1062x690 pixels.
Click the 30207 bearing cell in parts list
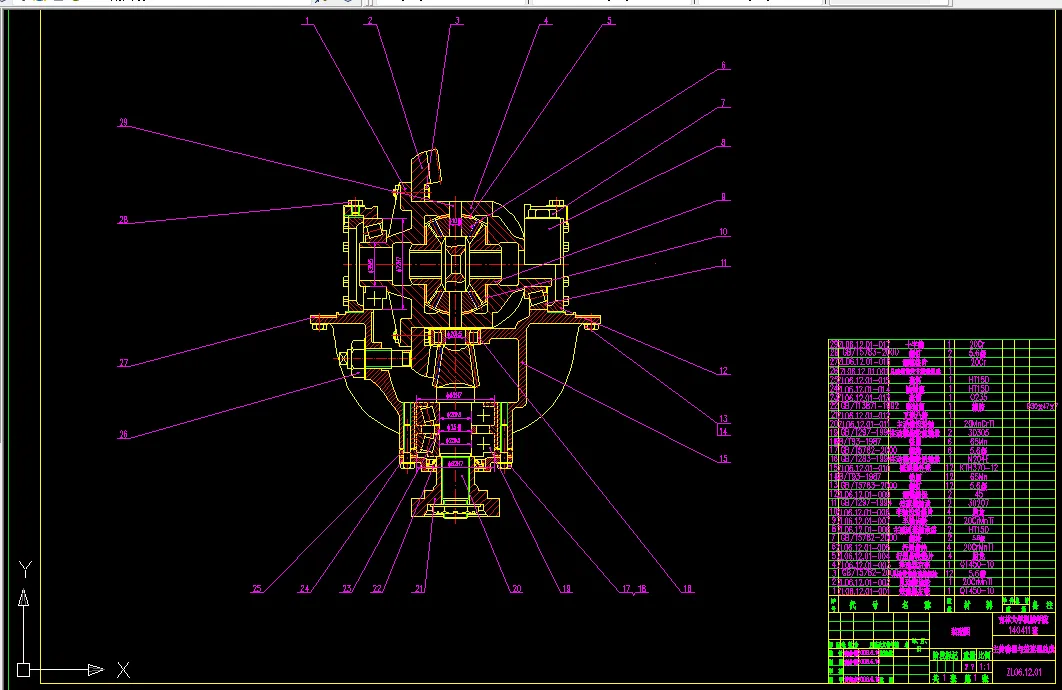(978, 503)
